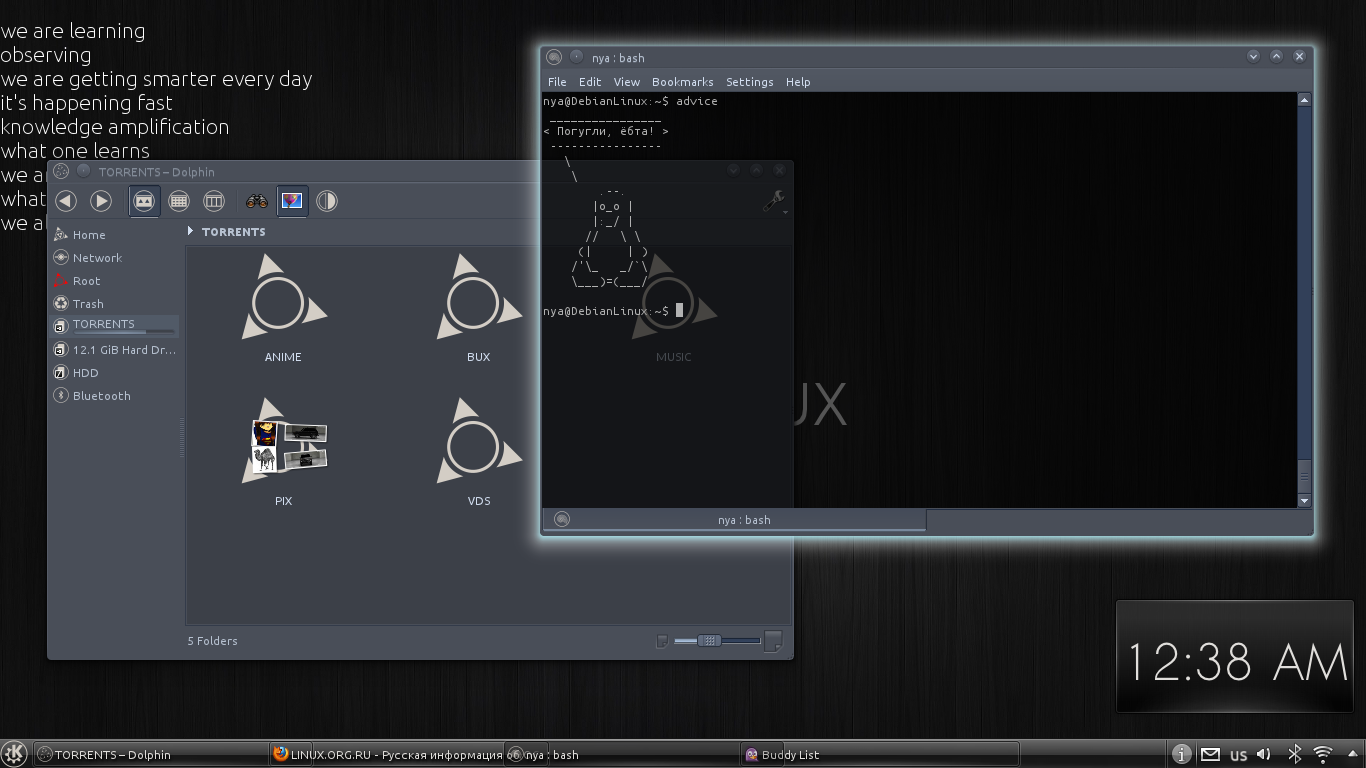Click Konsole scrollbar down arrow
This screenshot has width=1366, height=768.
(1304, 500)
